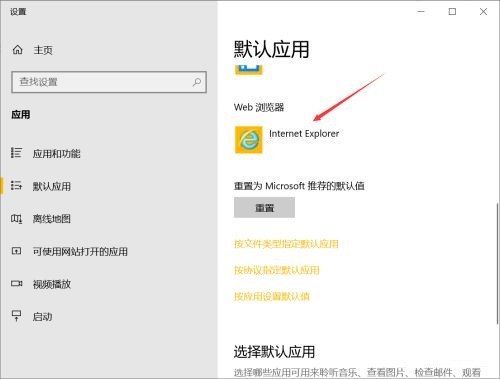Go to 主页 in the sidebar
500x379 pixels.
pyautogui.click(x=43, y=50)
